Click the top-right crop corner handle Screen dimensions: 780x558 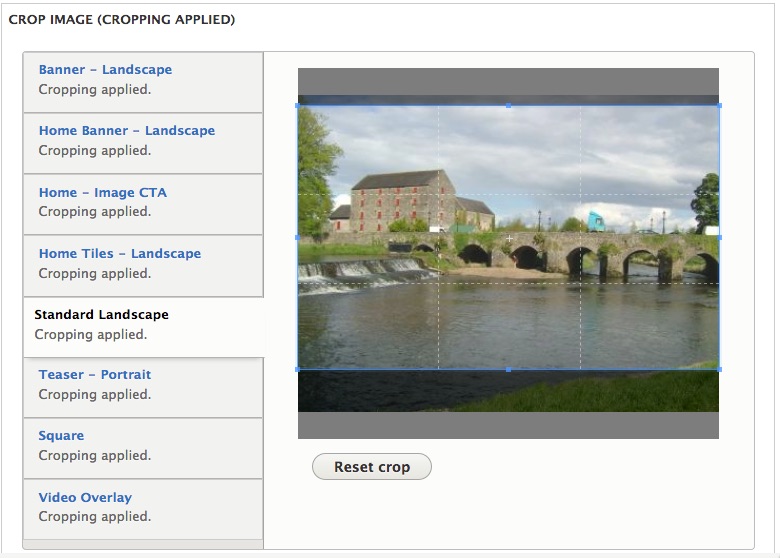[719, 105]
